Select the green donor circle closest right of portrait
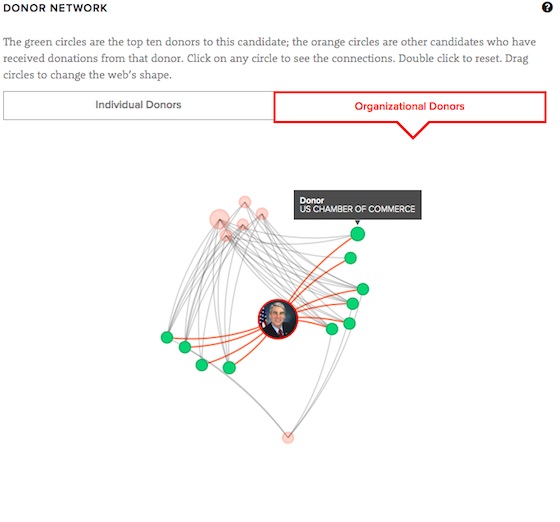 pyautogui.click(x=332, y=329)
